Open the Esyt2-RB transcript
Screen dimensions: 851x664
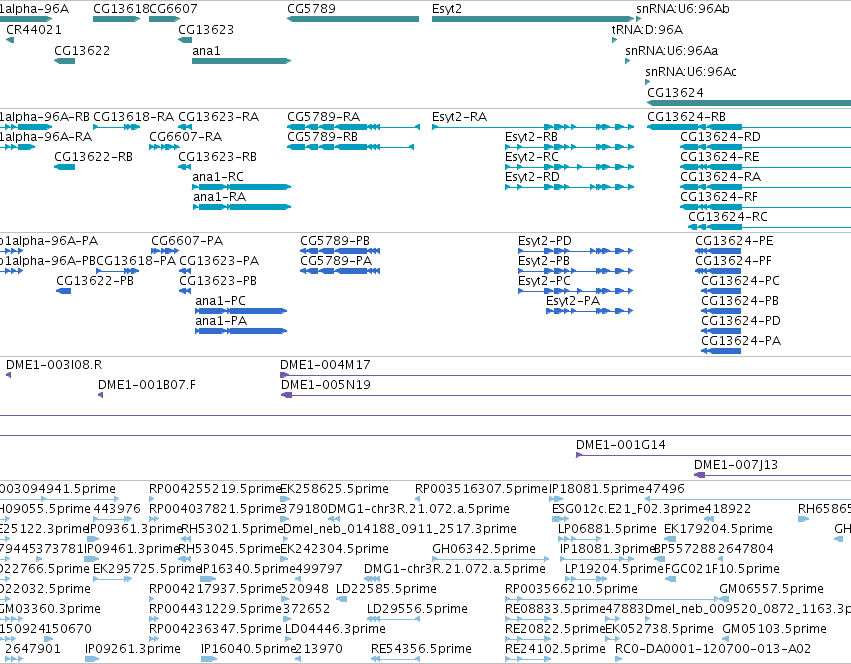(x=569, y=147)
